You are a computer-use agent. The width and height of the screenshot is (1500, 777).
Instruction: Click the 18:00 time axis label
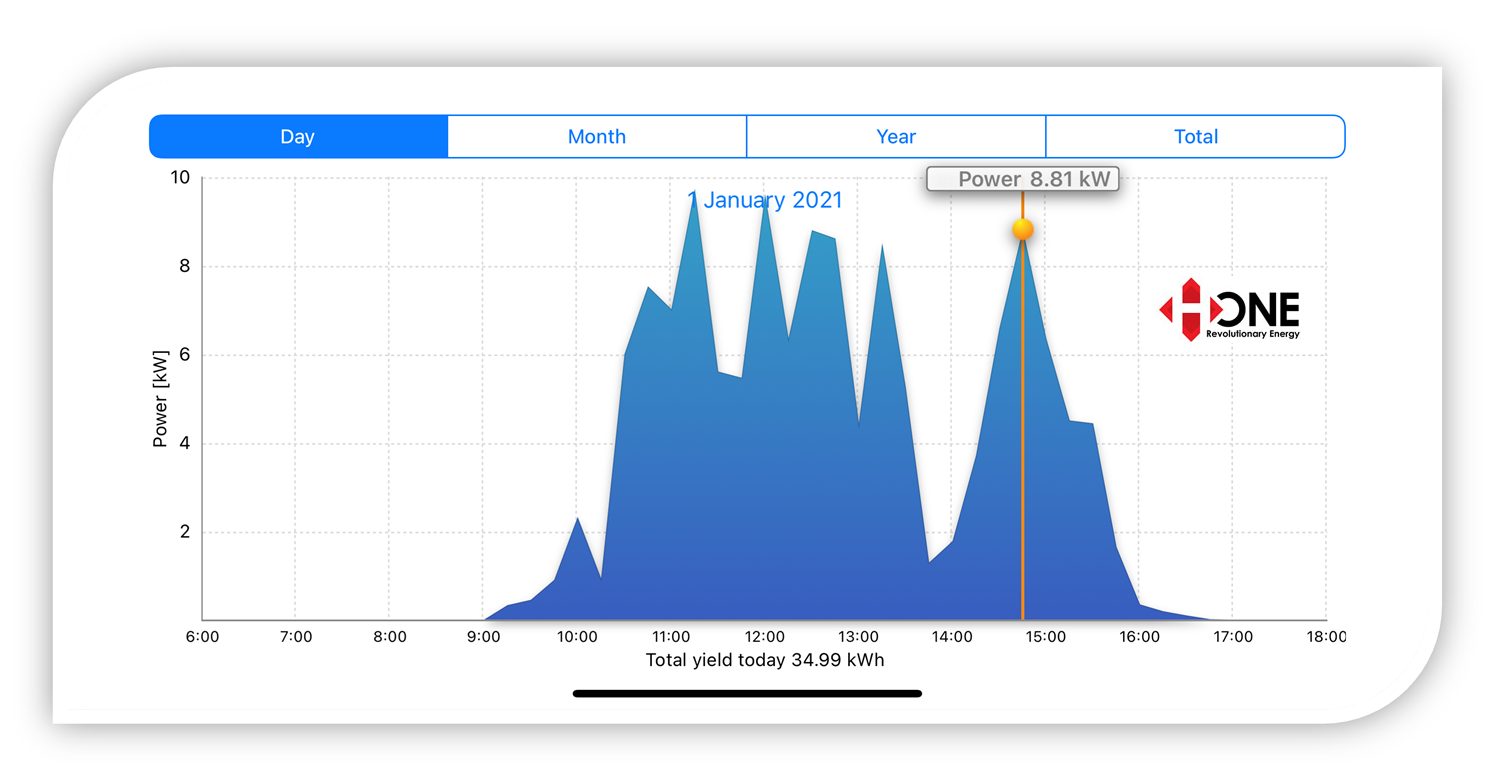click(x=1326, y=637)
